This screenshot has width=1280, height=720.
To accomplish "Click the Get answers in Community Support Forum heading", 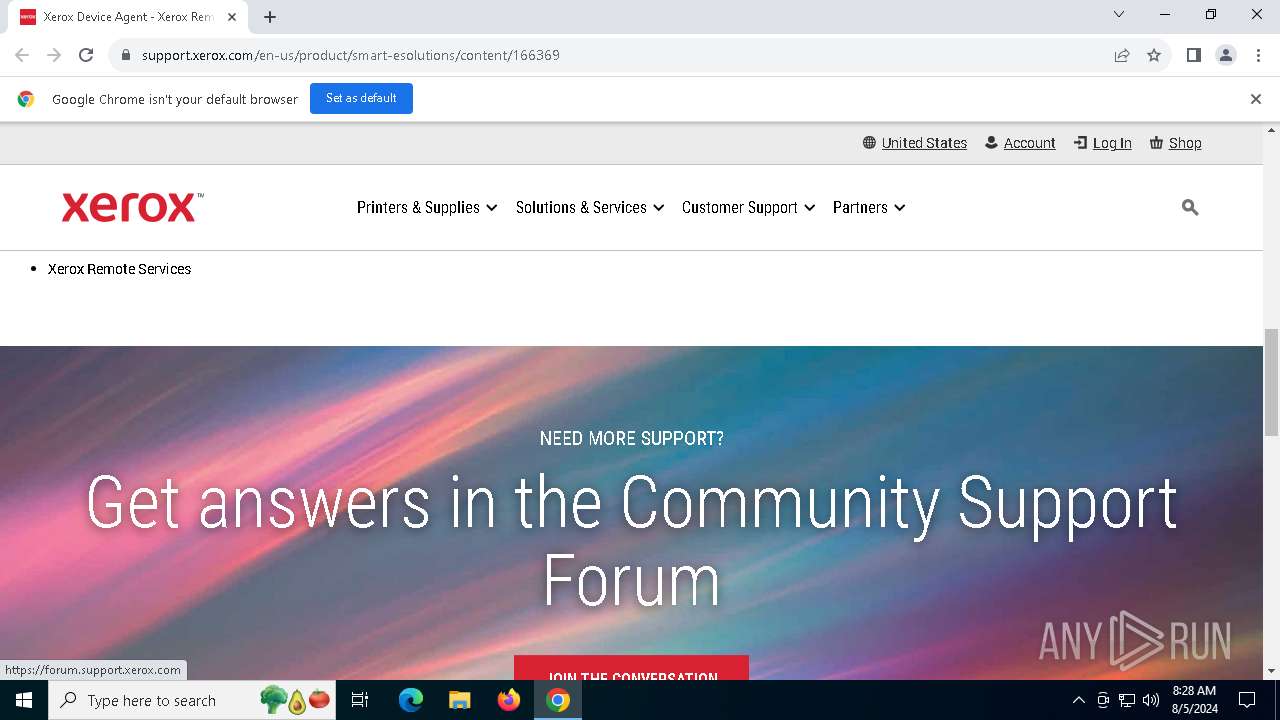I will [631, 541].
